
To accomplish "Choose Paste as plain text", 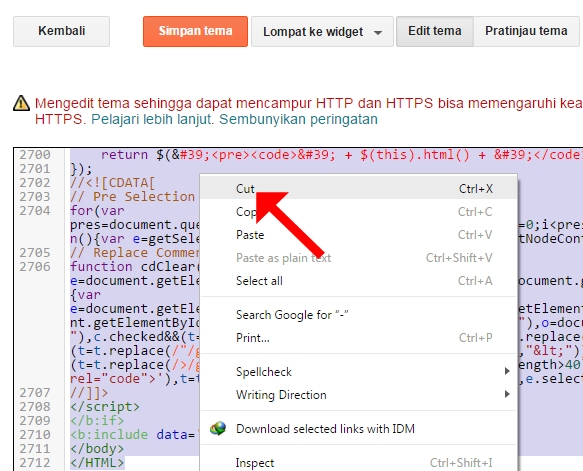I will point(359,258).
